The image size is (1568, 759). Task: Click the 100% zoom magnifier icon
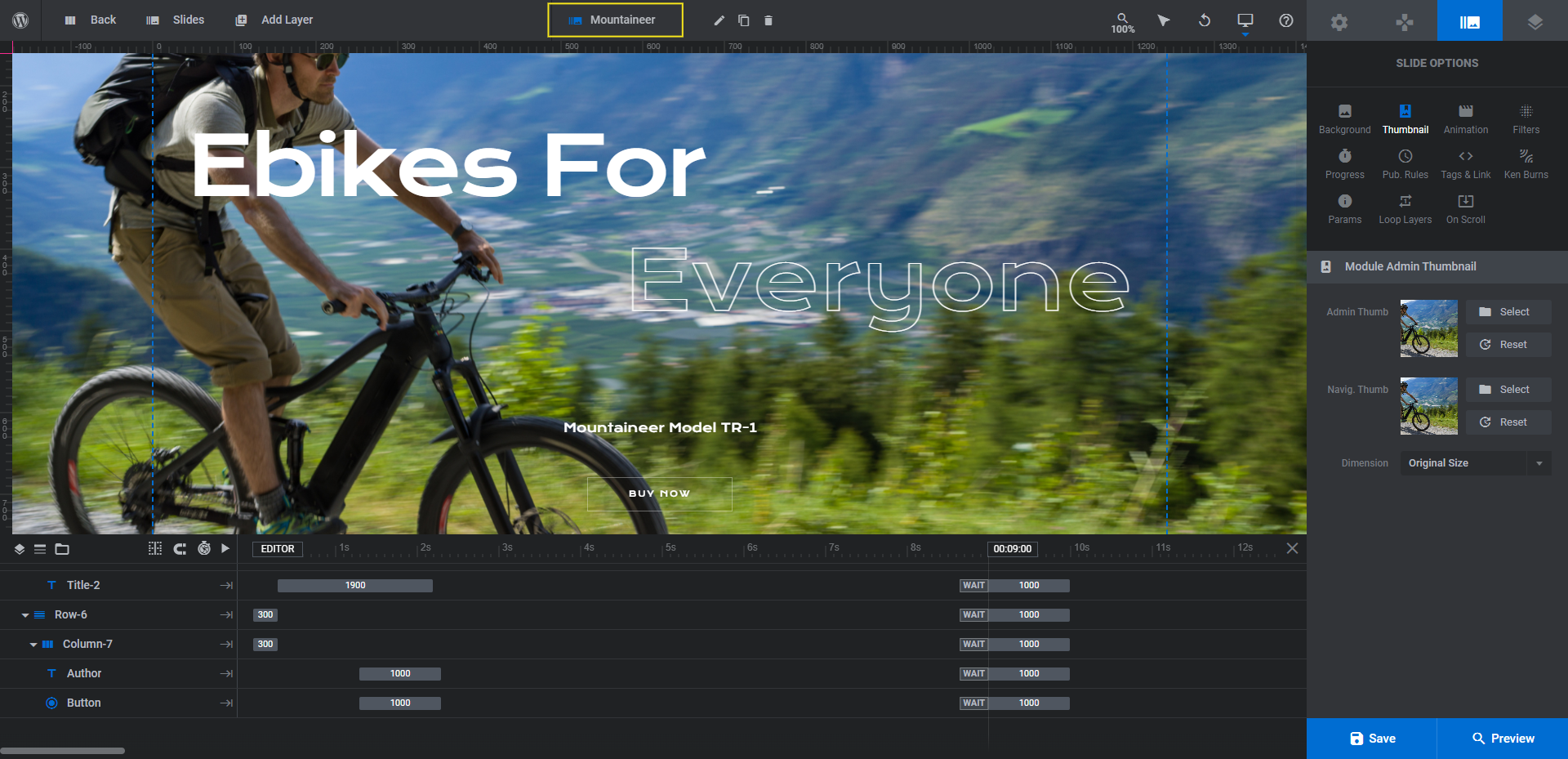pyautogui.click(x=1123, y=22)
